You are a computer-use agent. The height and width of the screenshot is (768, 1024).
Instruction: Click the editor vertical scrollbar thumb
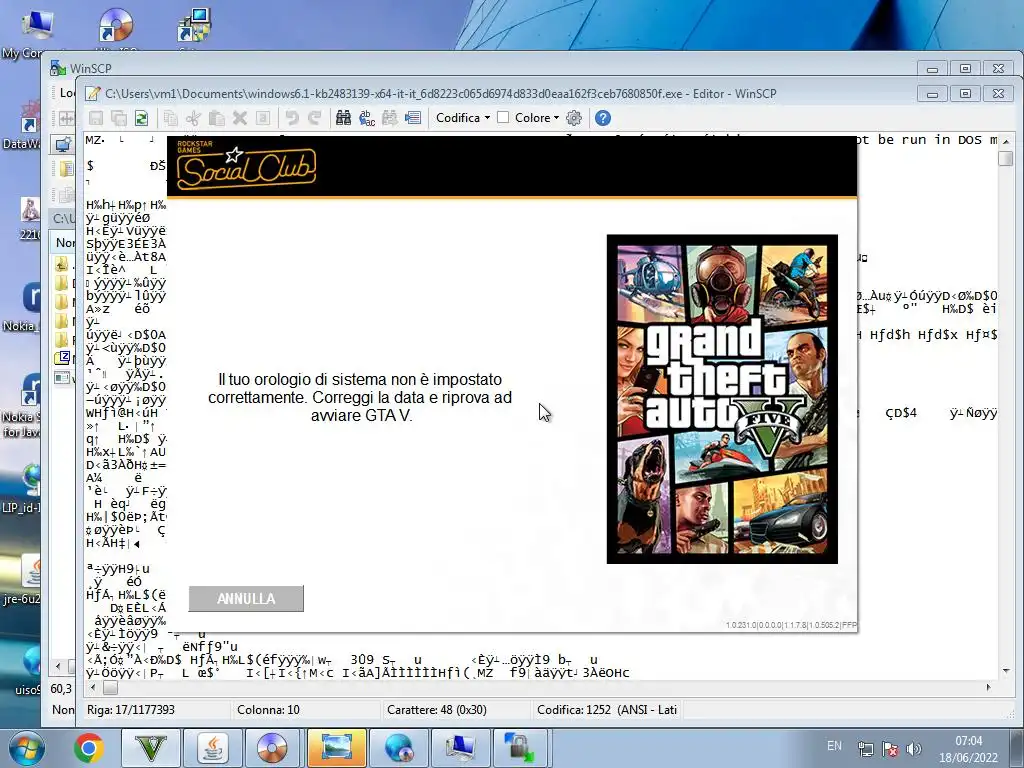point(1006,158)
